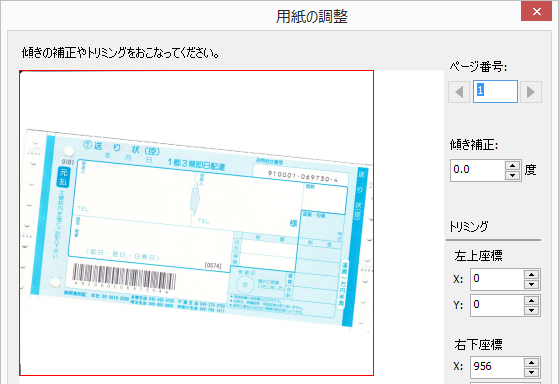The width and height of the screenshot is (559, 384).
Task: Go to previous page with left arrow
Action: 459,92
